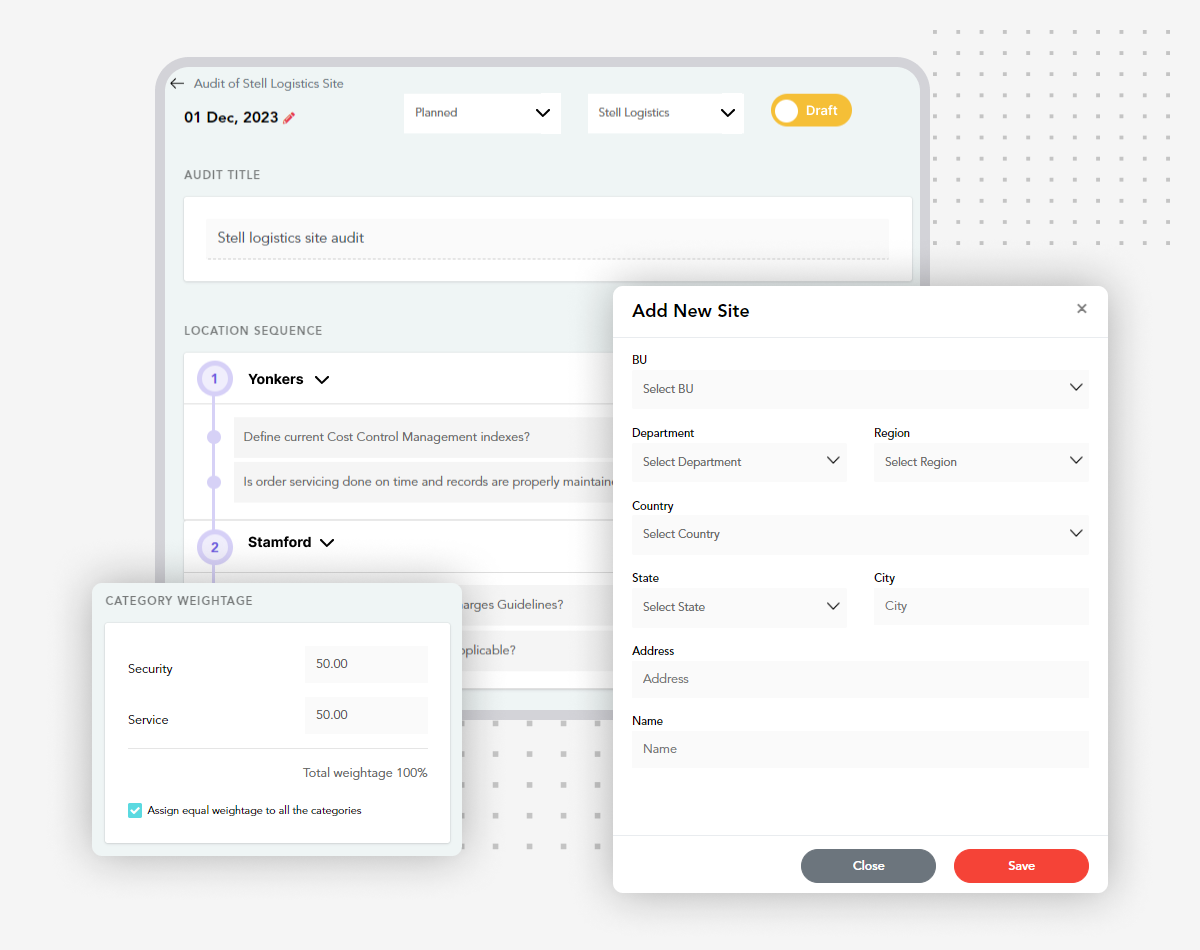Save the new site
The height and width of the screenshot is (950, 1200).
[x=1021, y=866]
